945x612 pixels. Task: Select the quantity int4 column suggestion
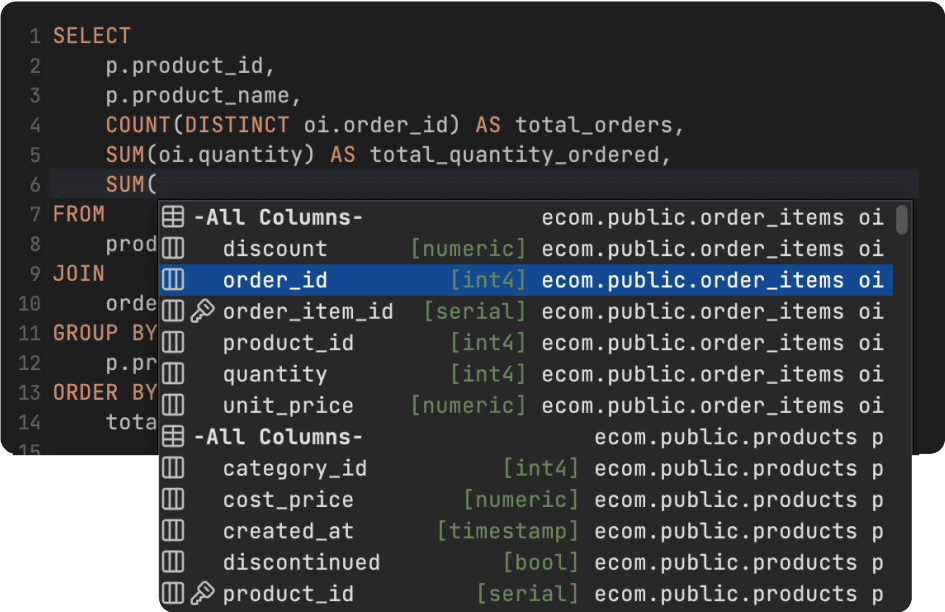(x=275, y=375)
